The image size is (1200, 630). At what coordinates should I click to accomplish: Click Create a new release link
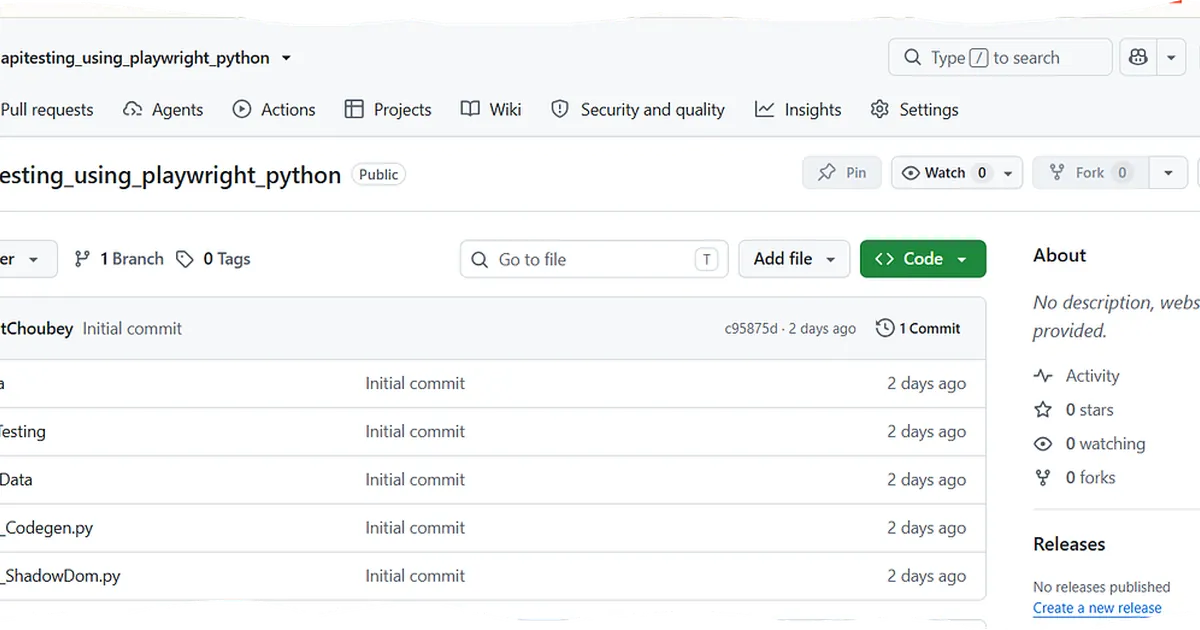point(1097,608)
